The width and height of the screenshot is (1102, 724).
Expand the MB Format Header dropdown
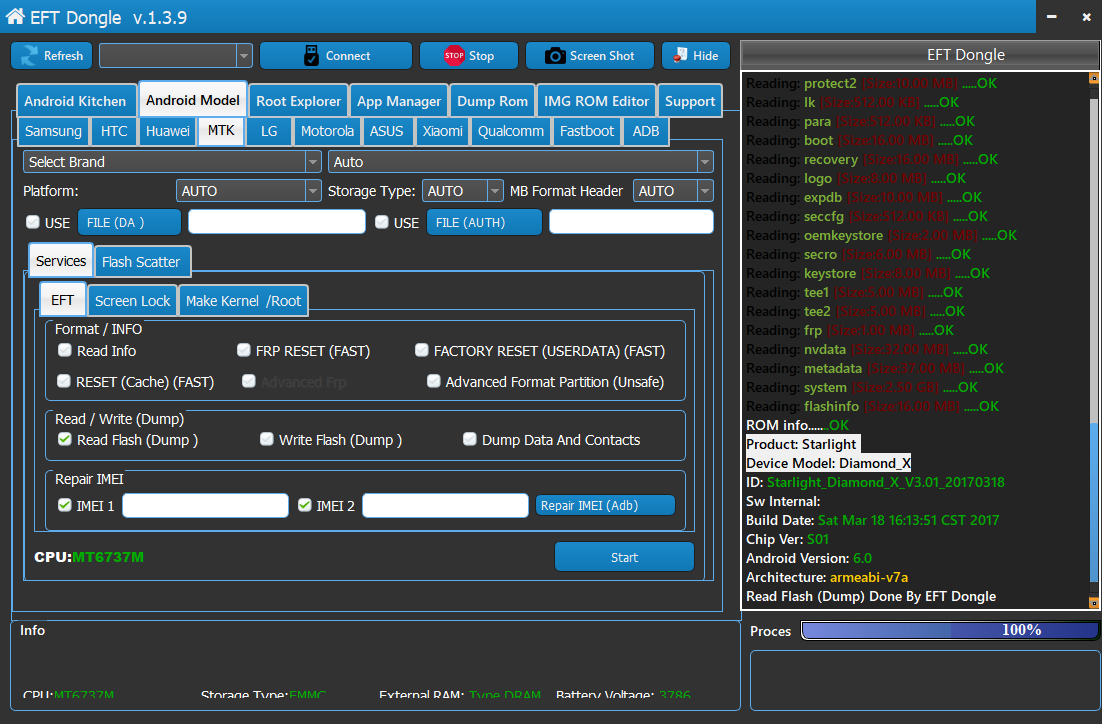[673, 190]
